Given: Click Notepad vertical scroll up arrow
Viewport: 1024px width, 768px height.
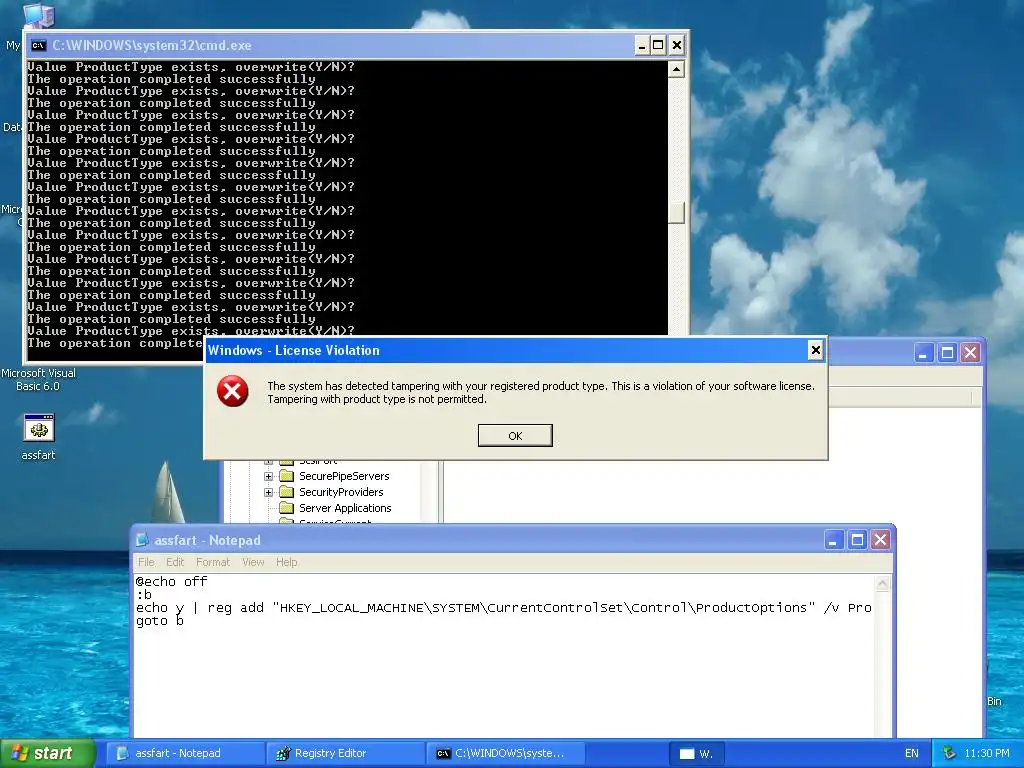Looking at the screenshot, I should (882, 584).
